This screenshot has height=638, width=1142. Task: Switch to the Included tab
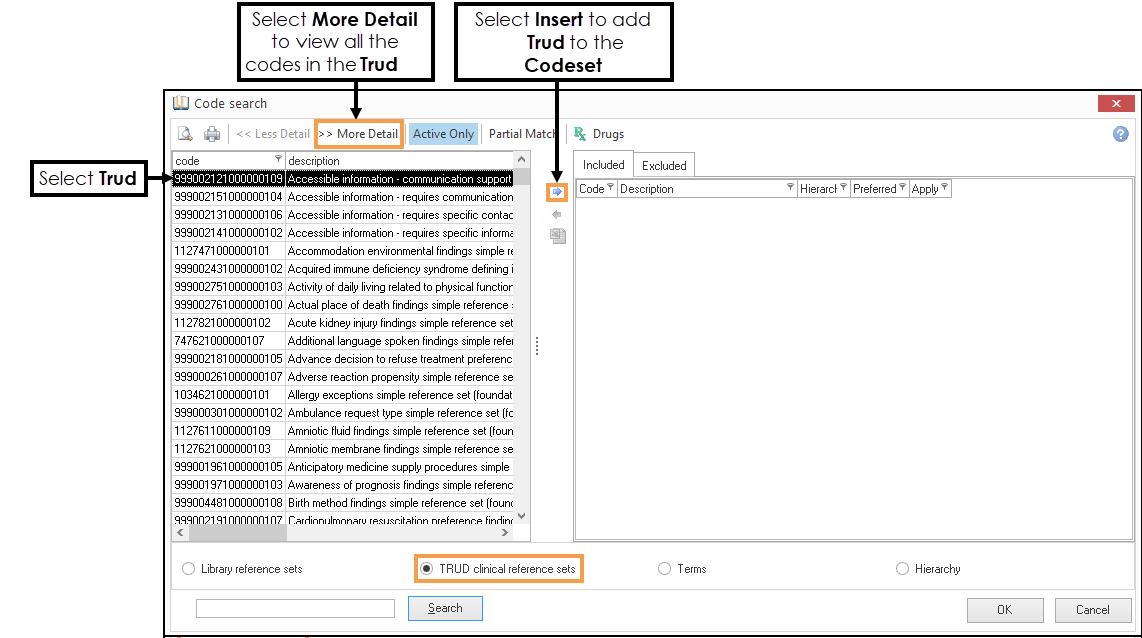(x=603, y=165)
